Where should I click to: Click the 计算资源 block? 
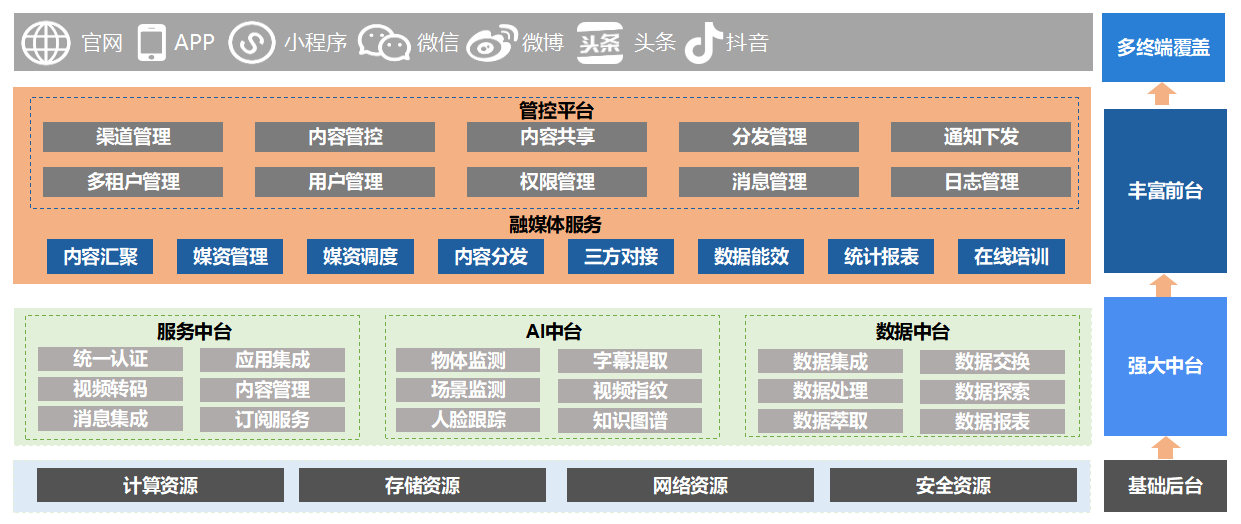(160, 486)
